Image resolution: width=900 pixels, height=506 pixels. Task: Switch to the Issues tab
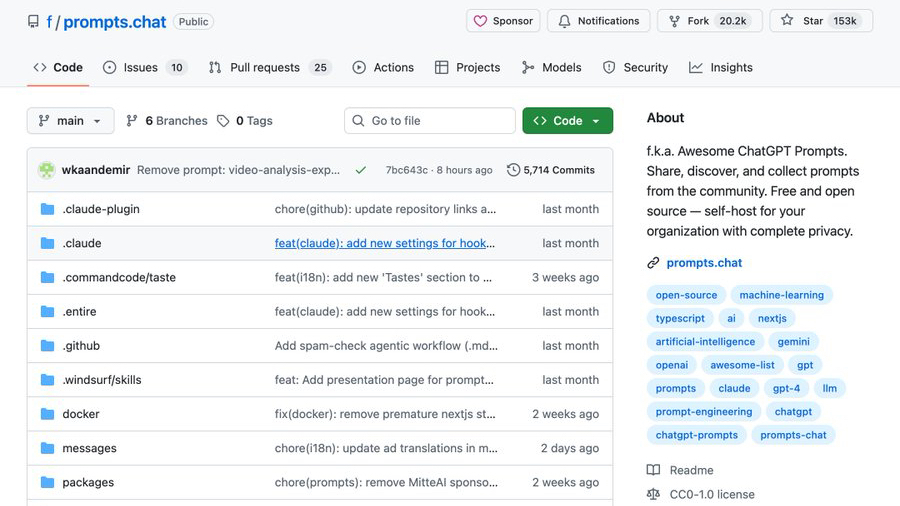point(141,67)
